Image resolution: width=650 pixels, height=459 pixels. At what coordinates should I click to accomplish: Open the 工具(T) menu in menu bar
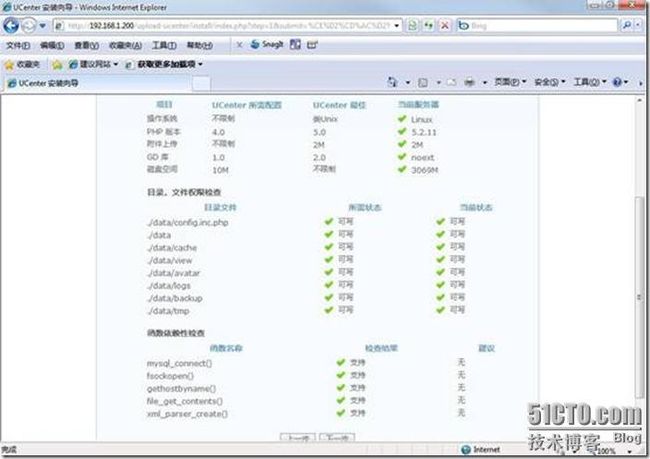pyautogui.click(x=164, y=45)
